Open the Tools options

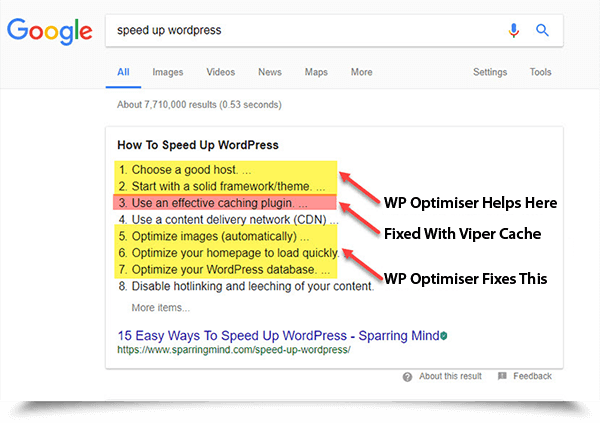[540, 72]
